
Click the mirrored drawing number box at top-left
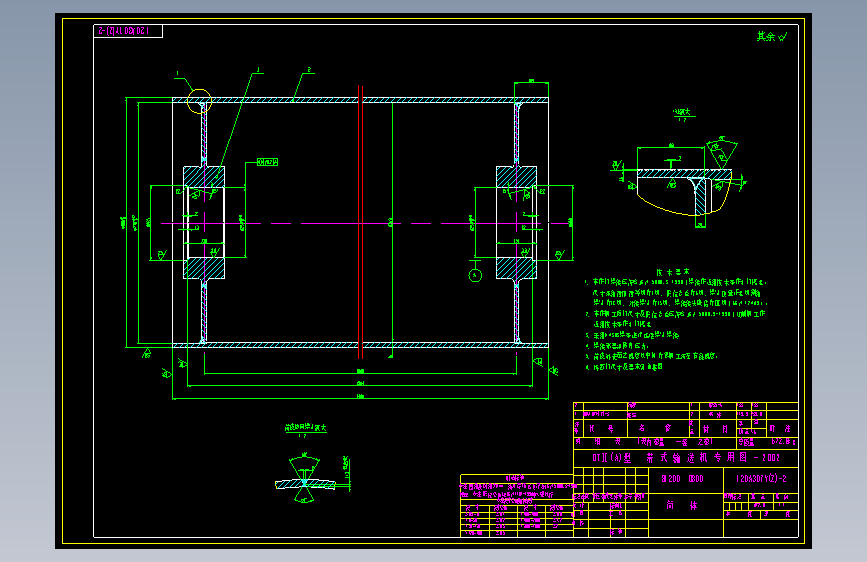(x=128, y=31)
